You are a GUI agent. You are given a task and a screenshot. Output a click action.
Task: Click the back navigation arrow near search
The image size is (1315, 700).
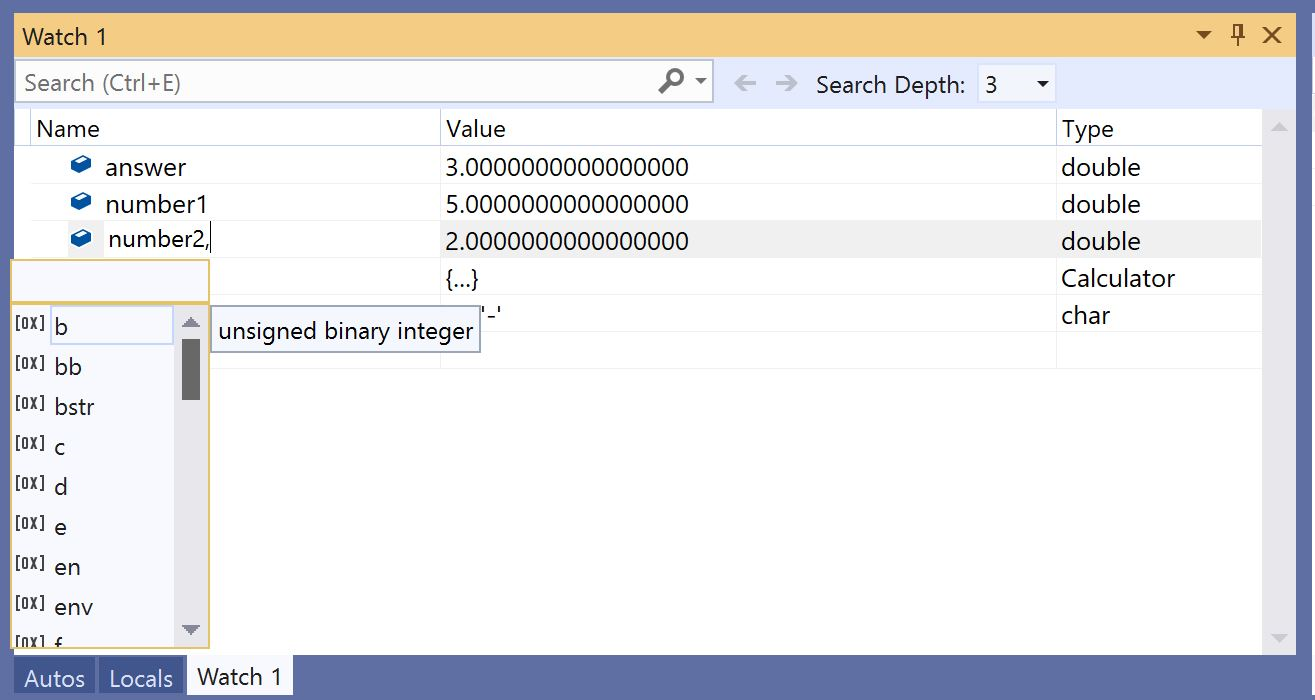pos(747,84)
